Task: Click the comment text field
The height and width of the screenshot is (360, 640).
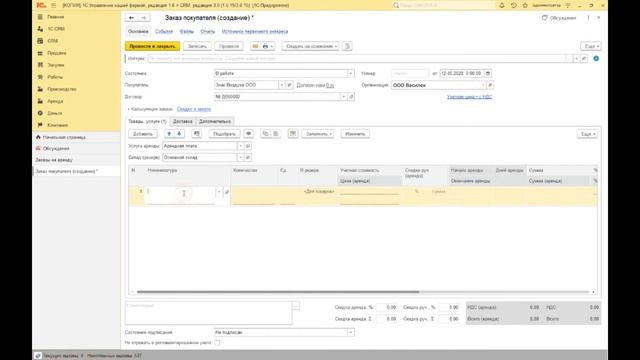Action: pos(209,313)
